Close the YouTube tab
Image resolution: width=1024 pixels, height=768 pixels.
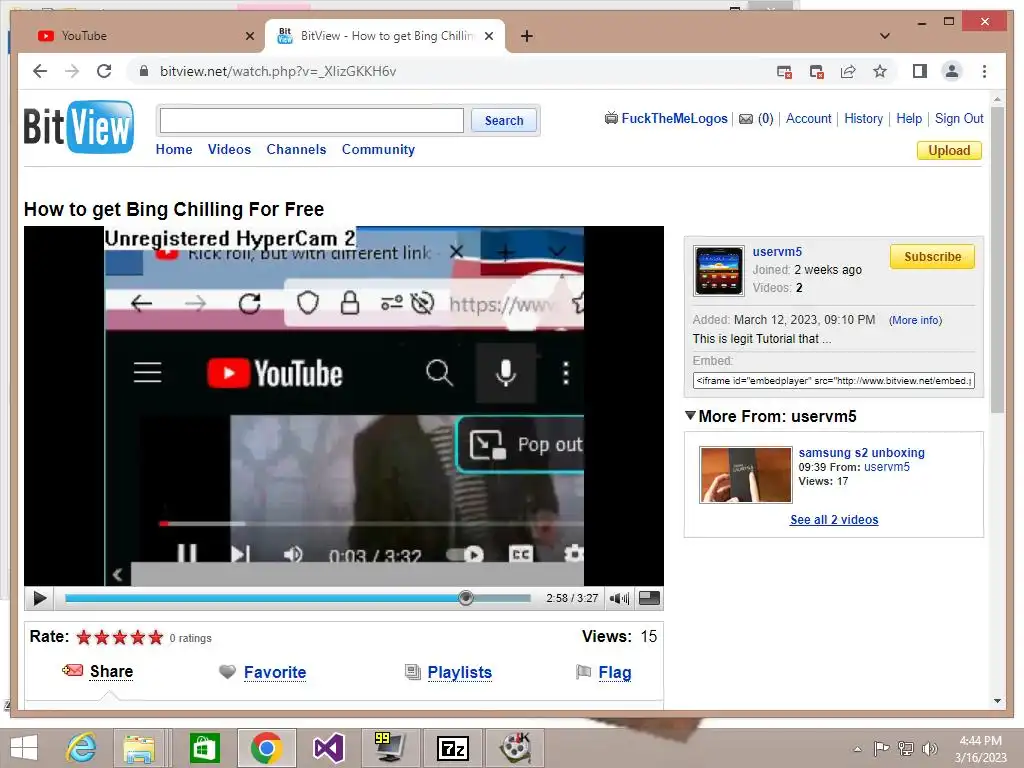pos(249,36)
